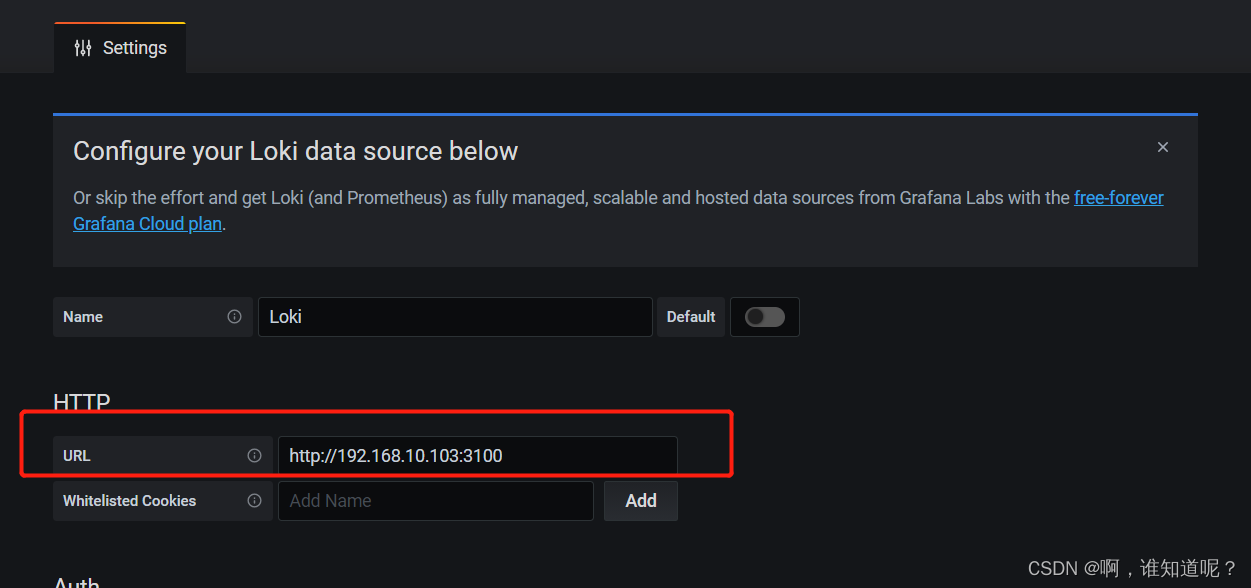Screen dimensions: 1251x588
Task: Click the HTTP section heading
Action: tap(81, 402)
